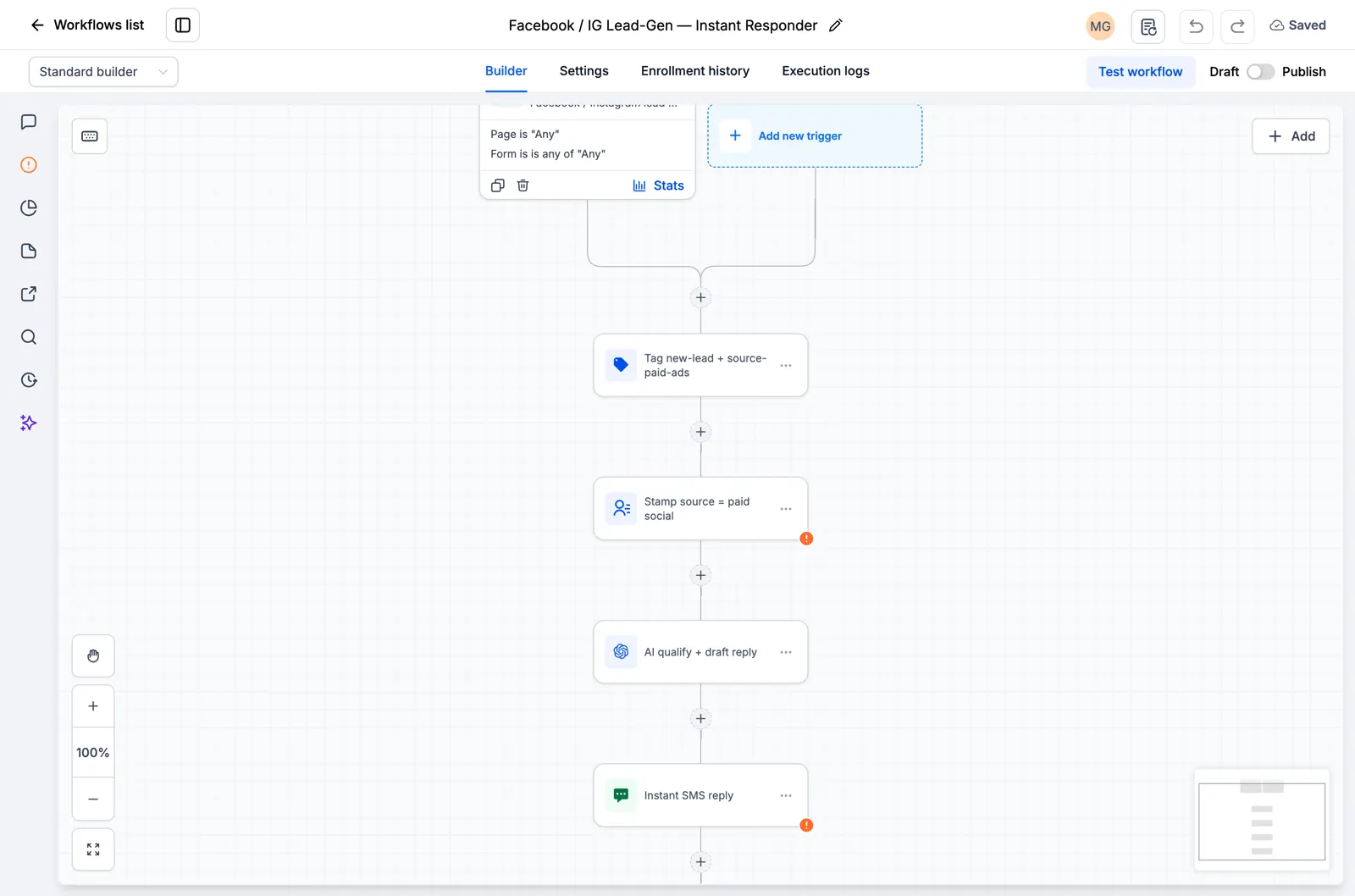The width and height of the screenshot is (1355, 896).
Task: Open trigger Stats
Action: [658, 185]
